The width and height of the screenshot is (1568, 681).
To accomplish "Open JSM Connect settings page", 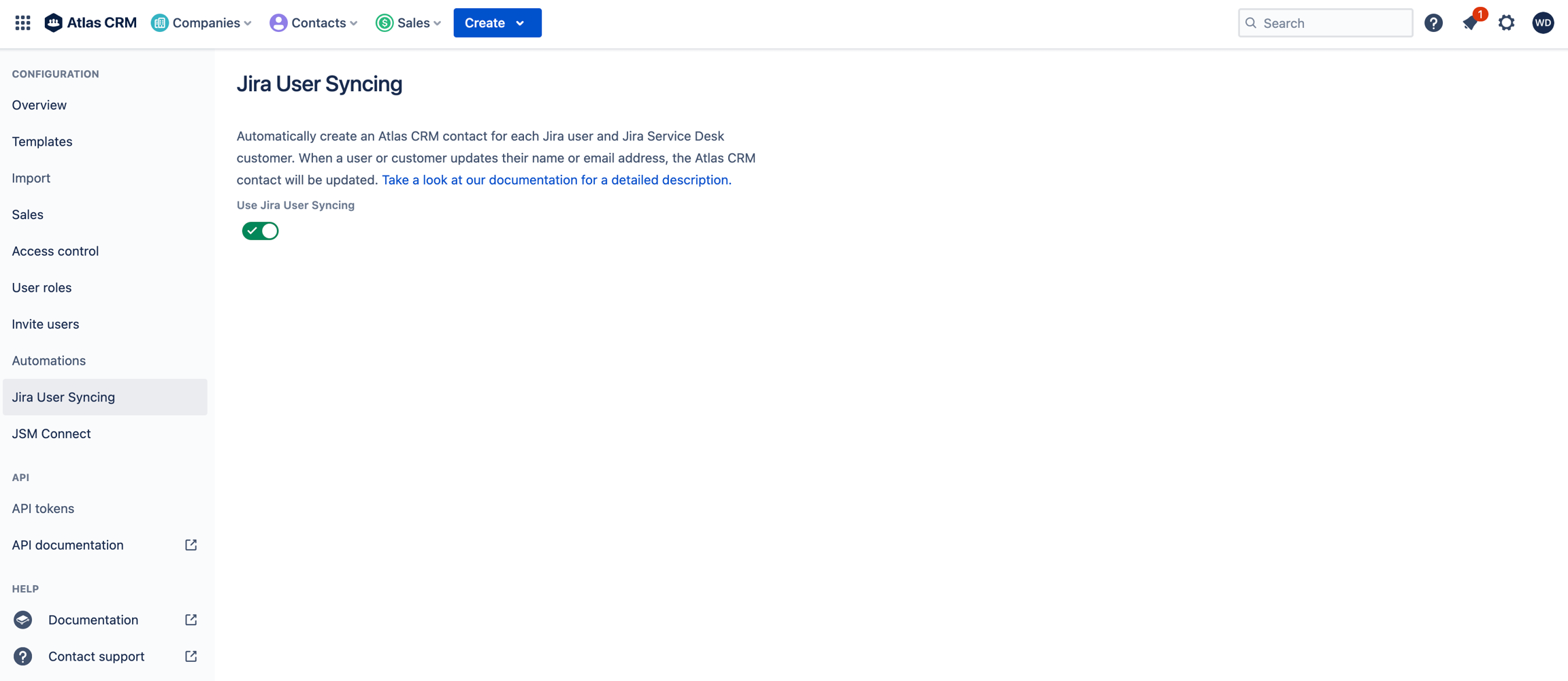I will 51,433.
